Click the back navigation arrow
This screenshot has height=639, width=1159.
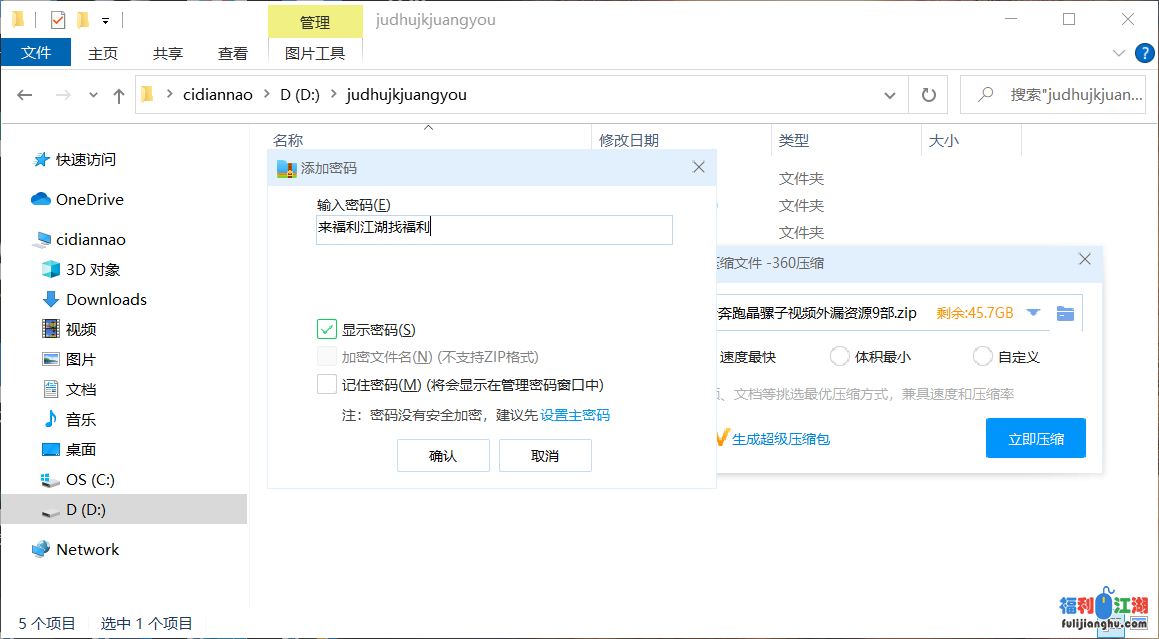point(24,94)
